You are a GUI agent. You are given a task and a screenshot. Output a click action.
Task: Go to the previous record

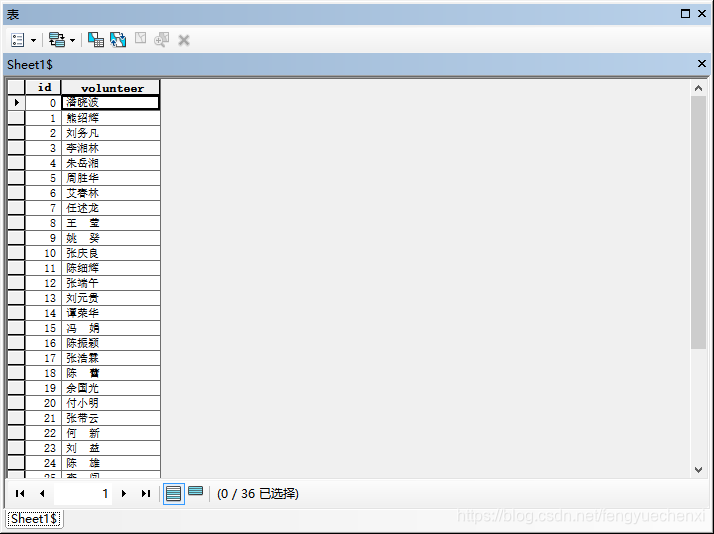click(x=42, y=493)
